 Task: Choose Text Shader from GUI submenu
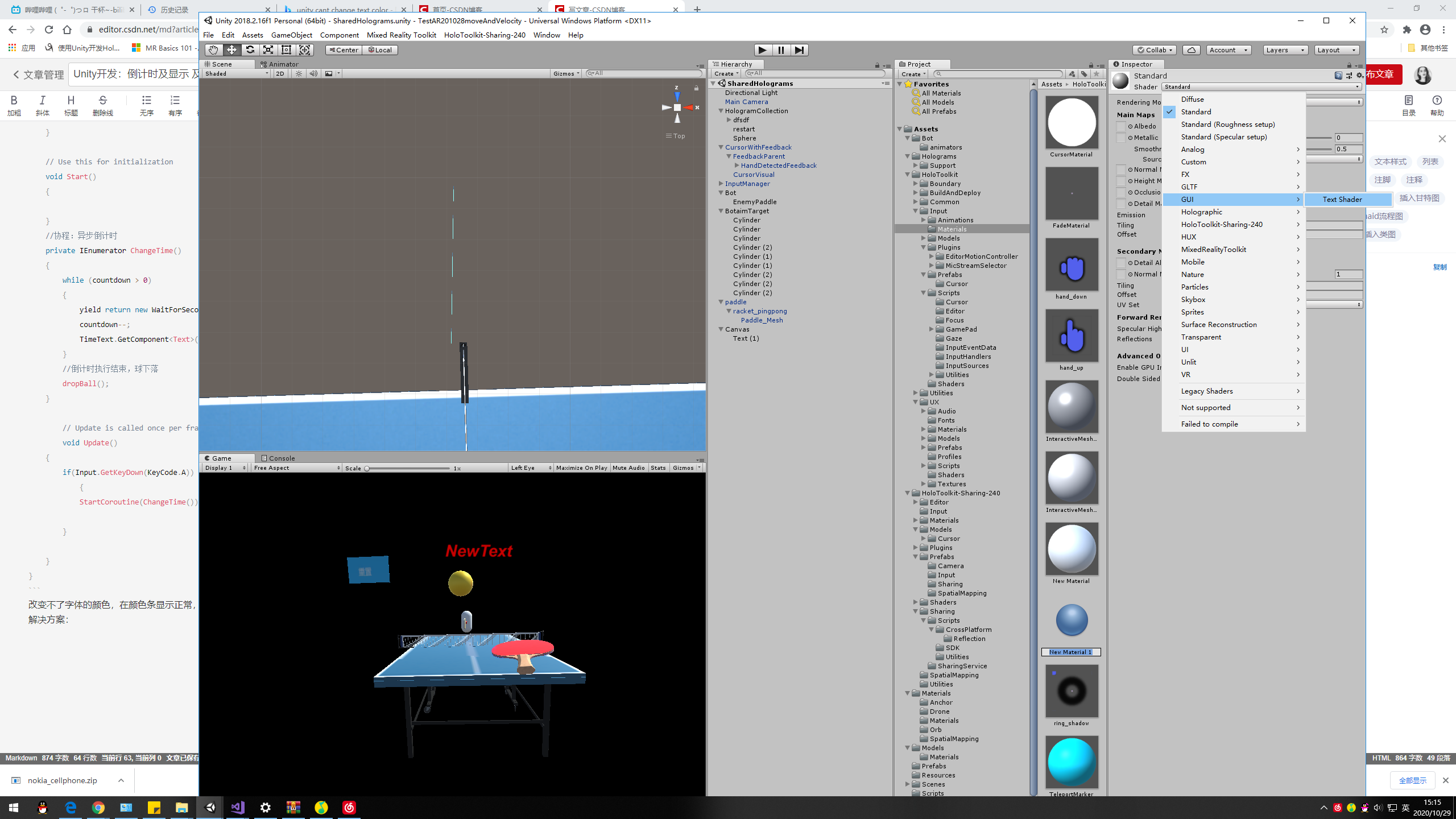pos(1342,199)
